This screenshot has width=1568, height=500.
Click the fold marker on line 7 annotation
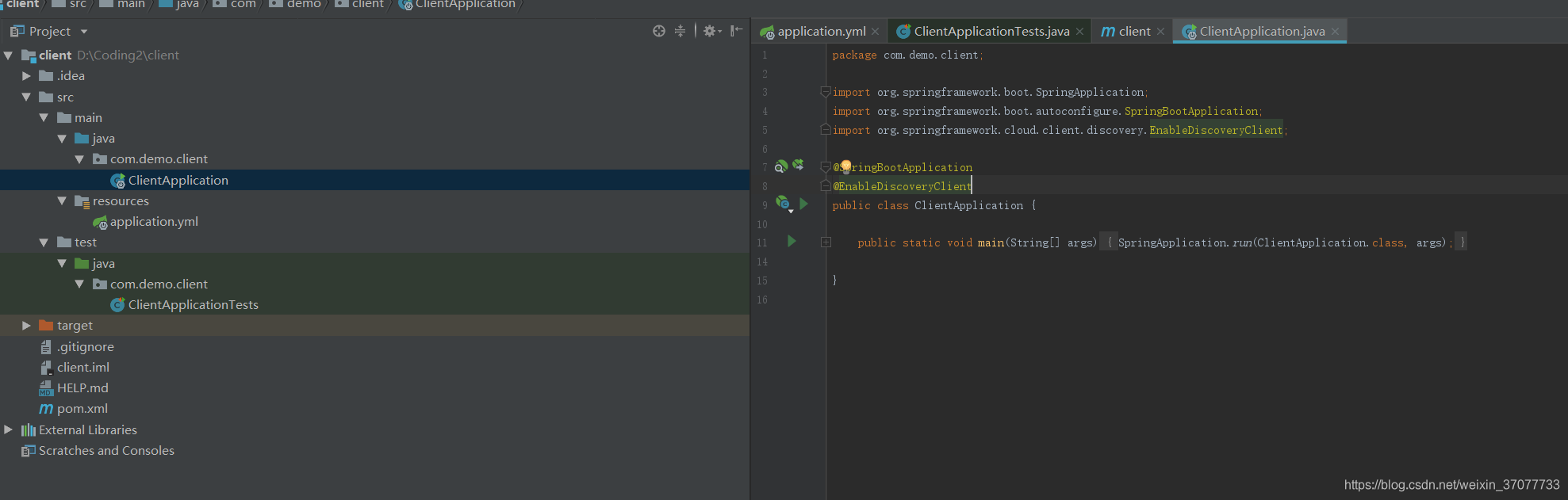click(826, 167)
